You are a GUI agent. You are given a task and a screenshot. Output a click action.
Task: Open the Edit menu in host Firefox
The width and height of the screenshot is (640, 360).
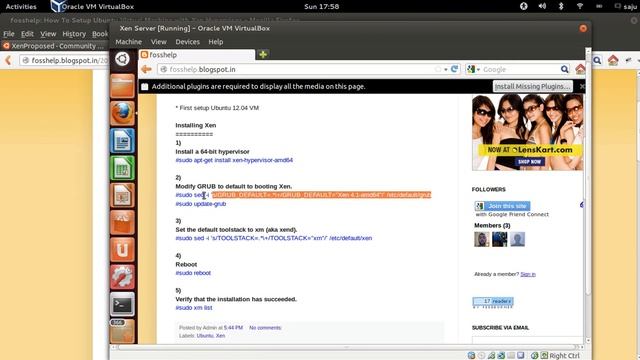click(27, 34)
